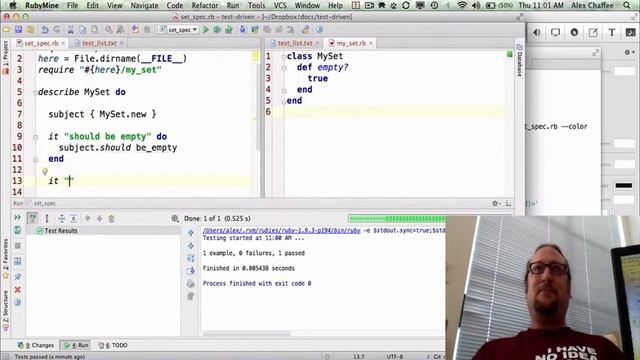Image resolution: width=640 pixels, height=360 pixels.
Task: Open the Tools menu
Action: [x=256, y=5]
